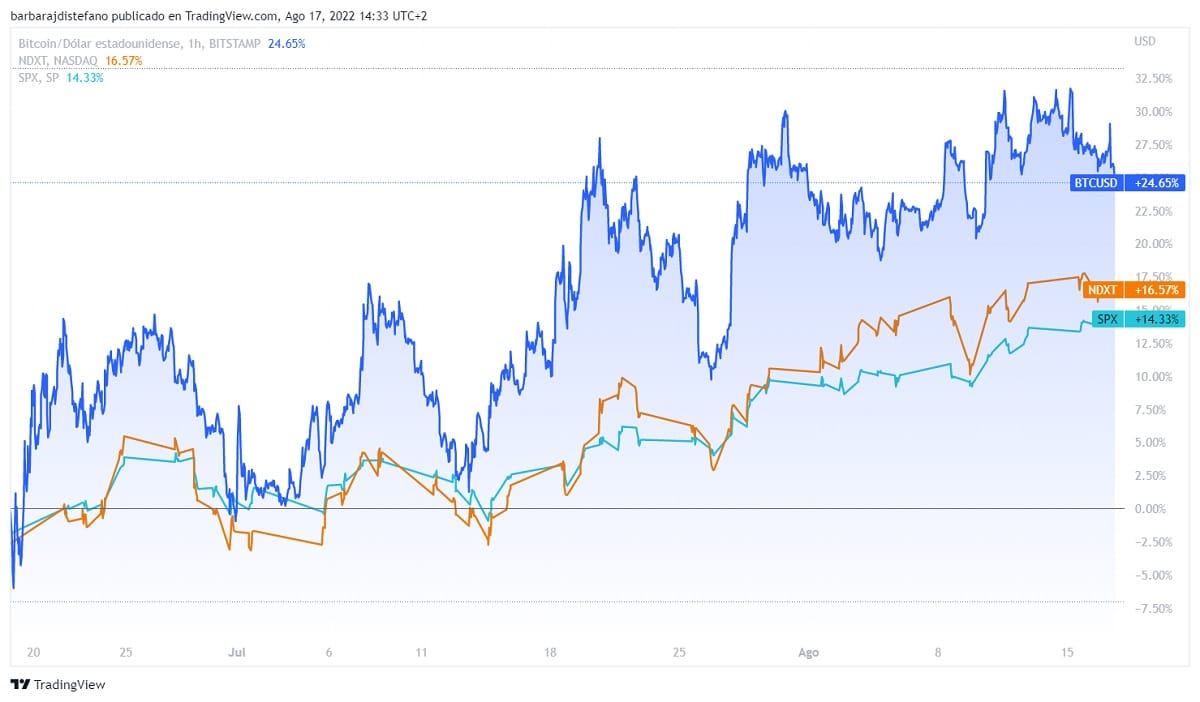Click the TradingView logo icon
1200x702 pixels.
pos(20,685)
